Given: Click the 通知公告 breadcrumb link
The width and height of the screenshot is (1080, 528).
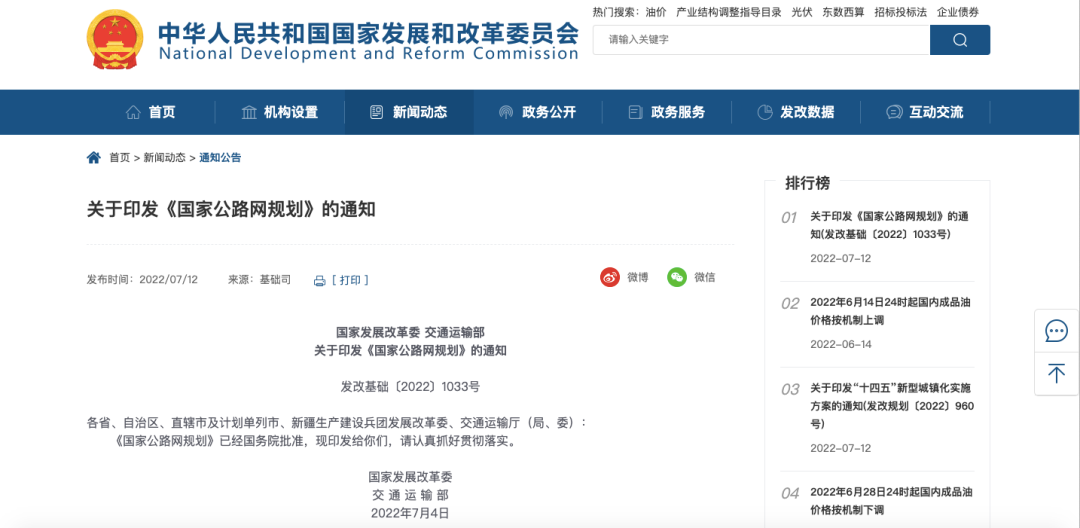Looking at the screenshot, I should pos(220,158).
